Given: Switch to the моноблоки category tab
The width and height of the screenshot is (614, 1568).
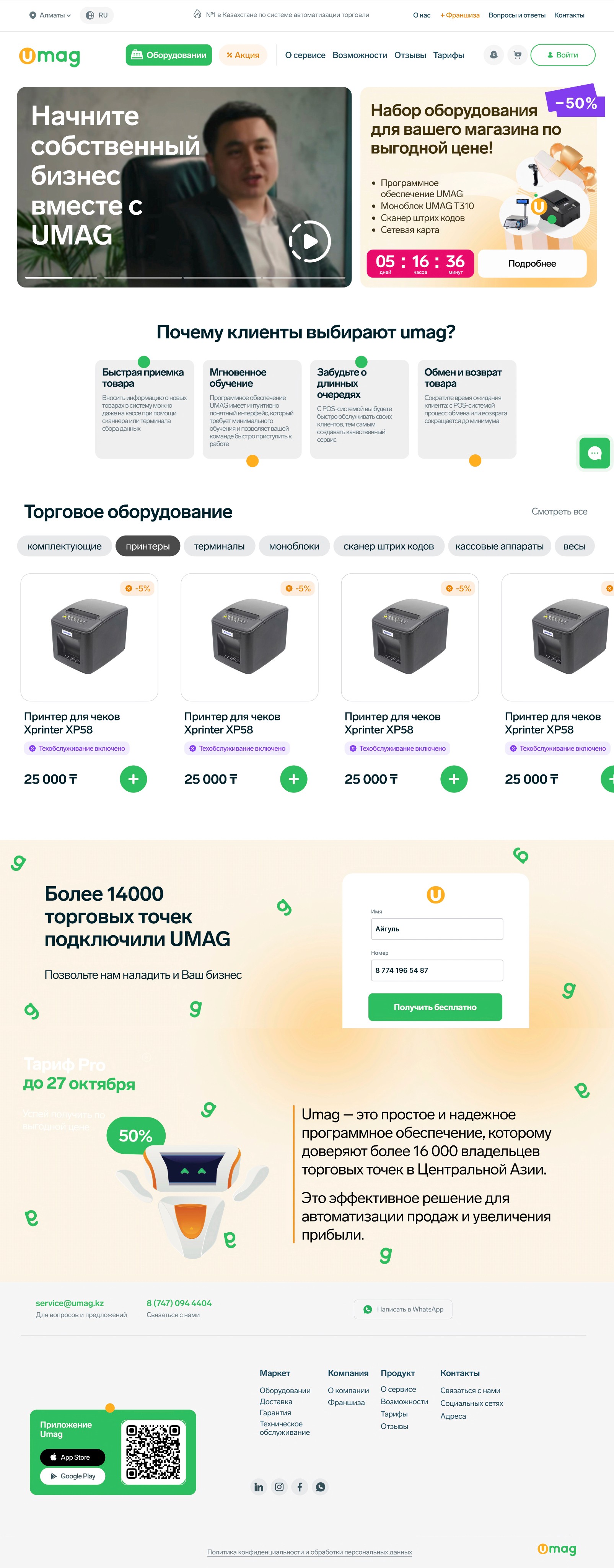Looking at the screenshot, I should coord(294,546).
